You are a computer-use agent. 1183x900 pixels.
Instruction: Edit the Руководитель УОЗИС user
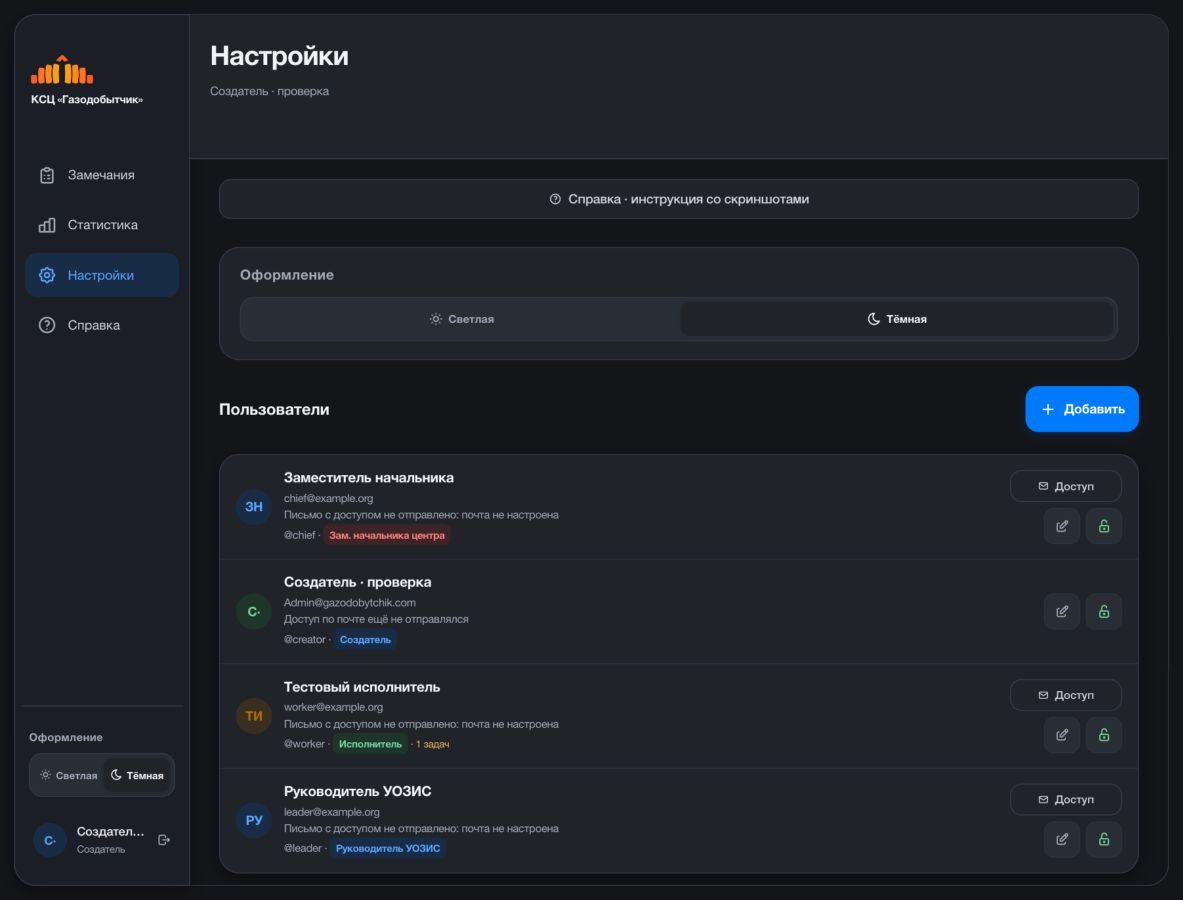pyautogui.click(x=1062, y=839)
